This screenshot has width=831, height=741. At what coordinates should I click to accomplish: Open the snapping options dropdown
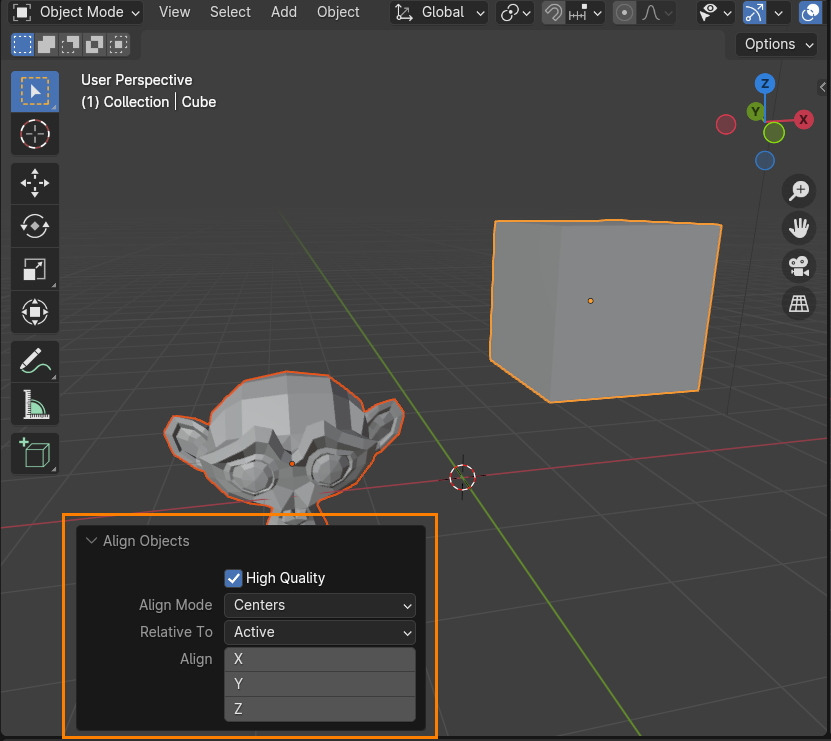click(x=585, y=13)
